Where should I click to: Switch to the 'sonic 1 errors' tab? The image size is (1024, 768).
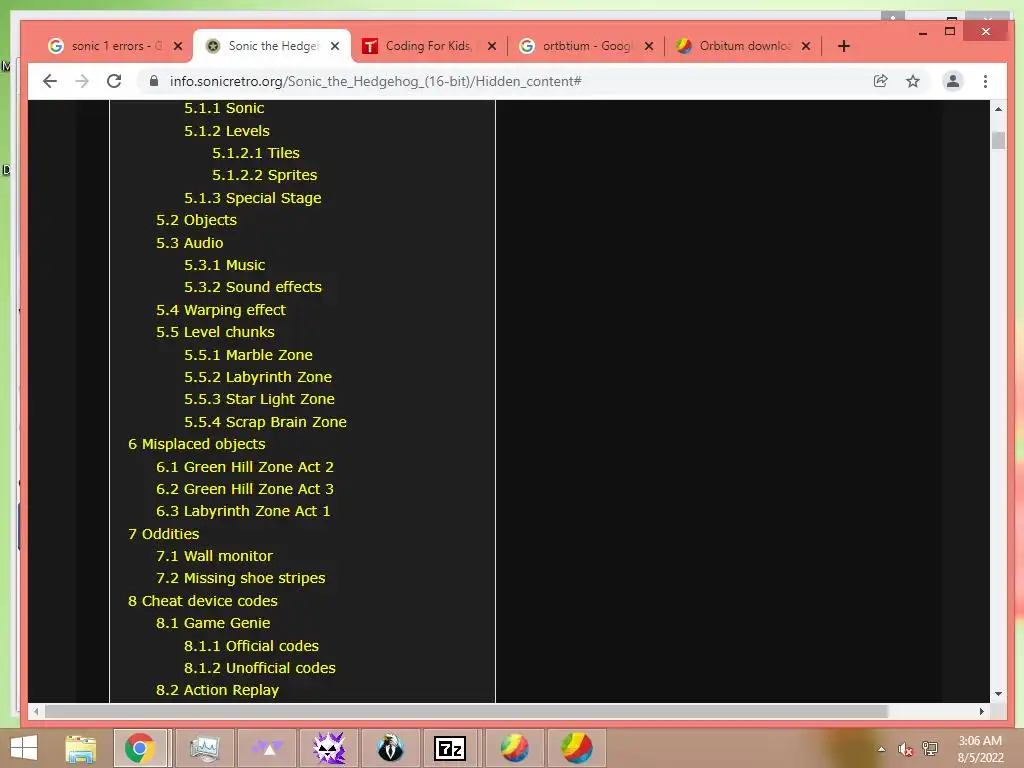pyautogui.click(x=114, y=46)
